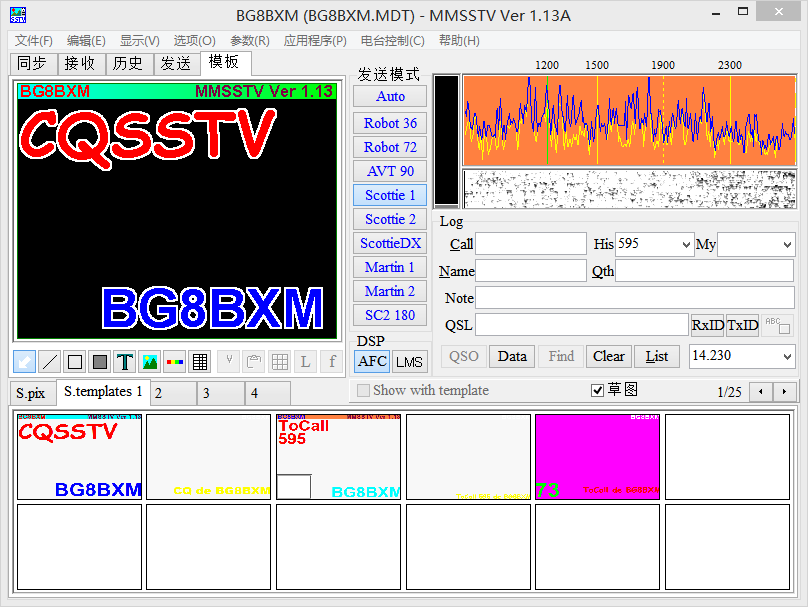Select Scottie 1 send mode

(x=390, y=195)
